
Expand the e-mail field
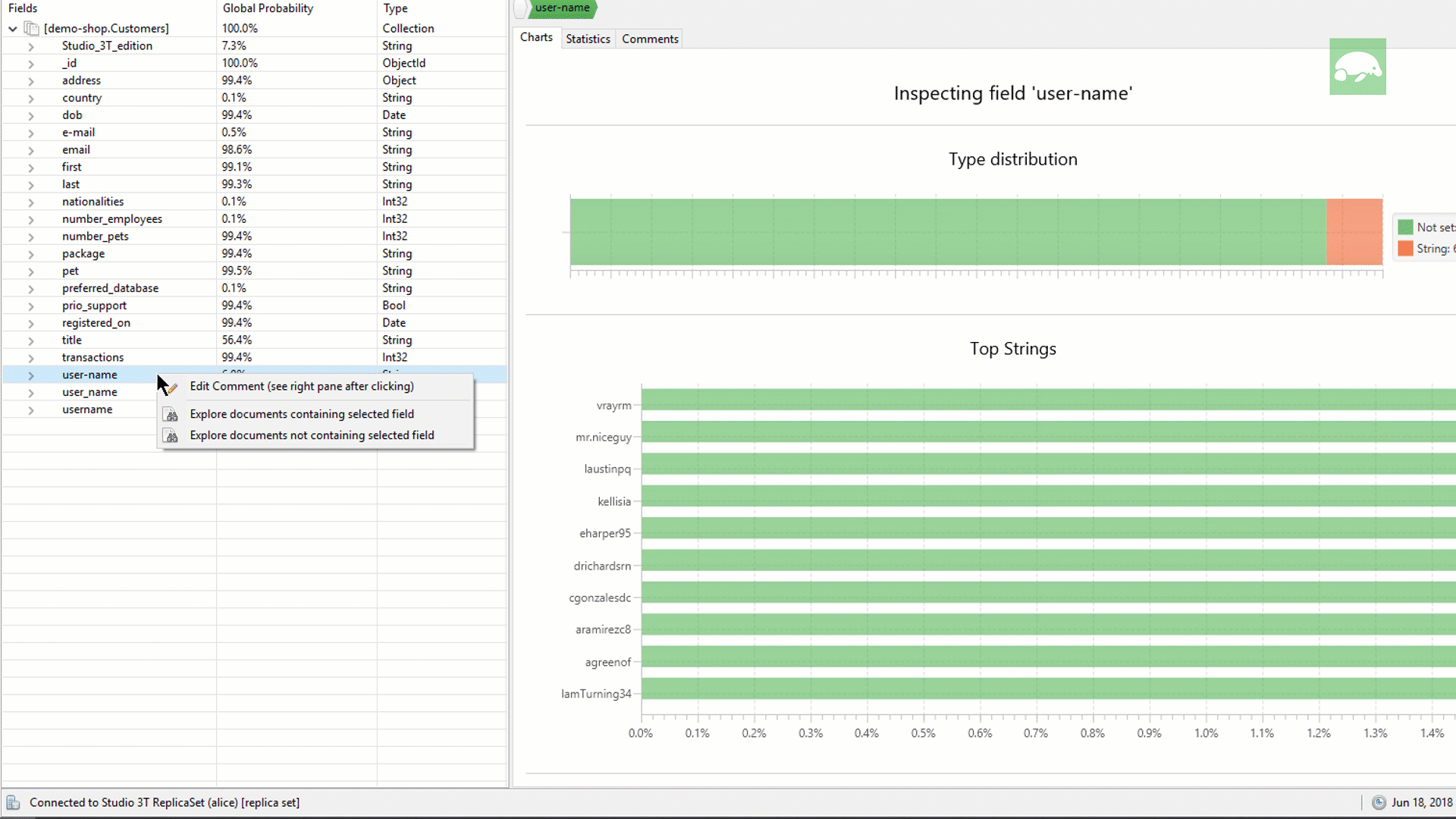(x=31, y=133)
